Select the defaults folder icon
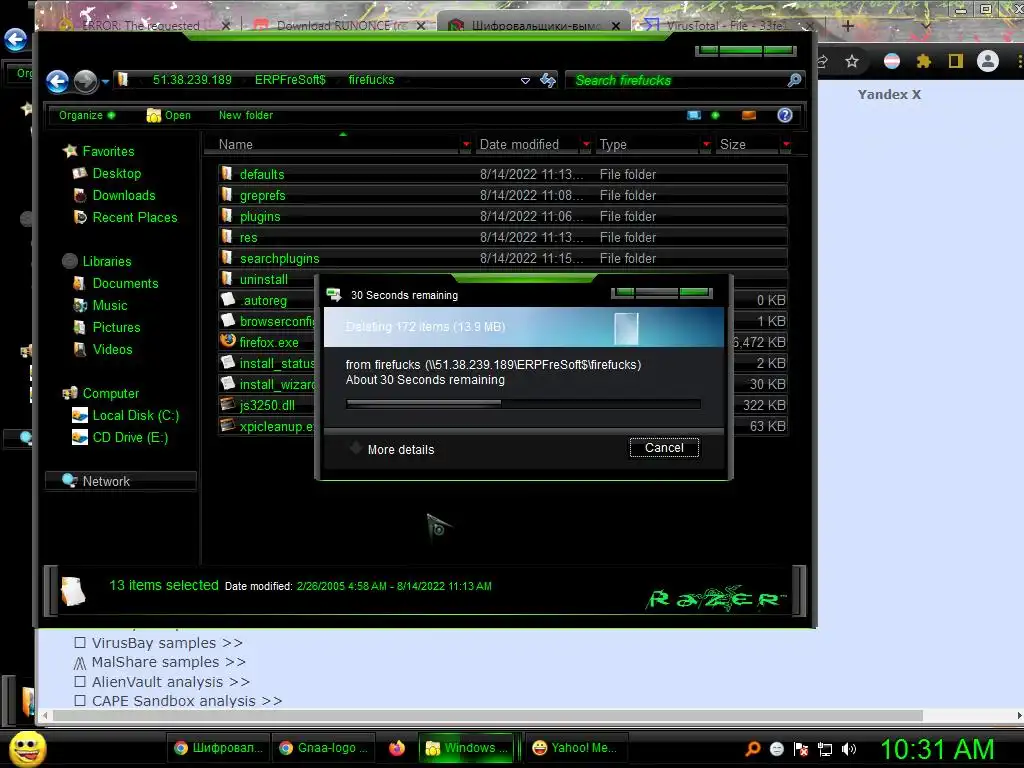The width and height of the screenshot is (1024, 768). (227, 174)
